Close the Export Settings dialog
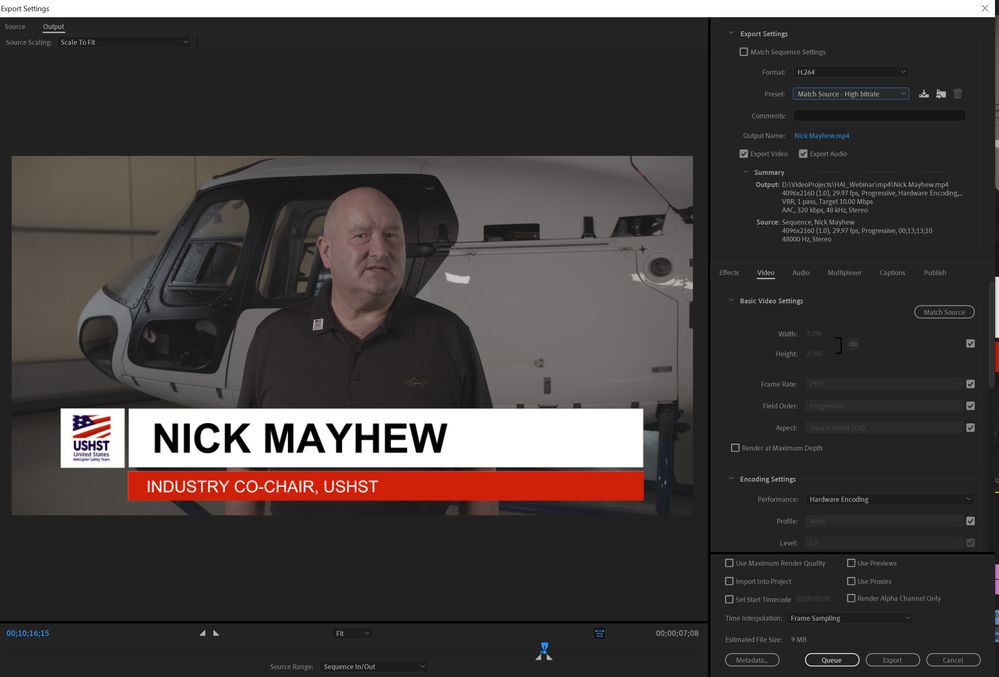The height and width of the screenshot is (677, 999). (985, 8)
